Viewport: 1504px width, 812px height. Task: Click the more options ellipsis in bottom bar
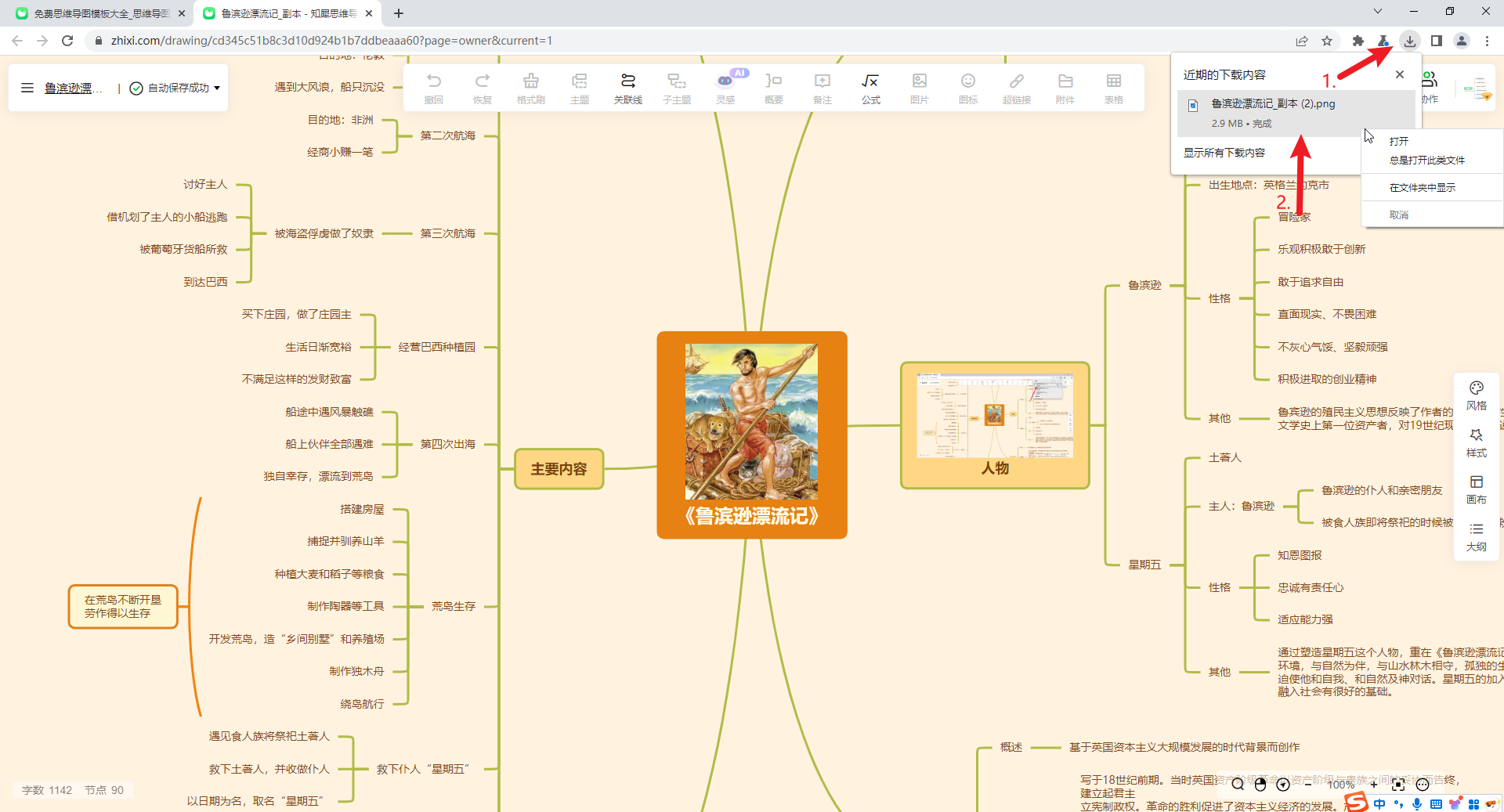point(1423,784)
